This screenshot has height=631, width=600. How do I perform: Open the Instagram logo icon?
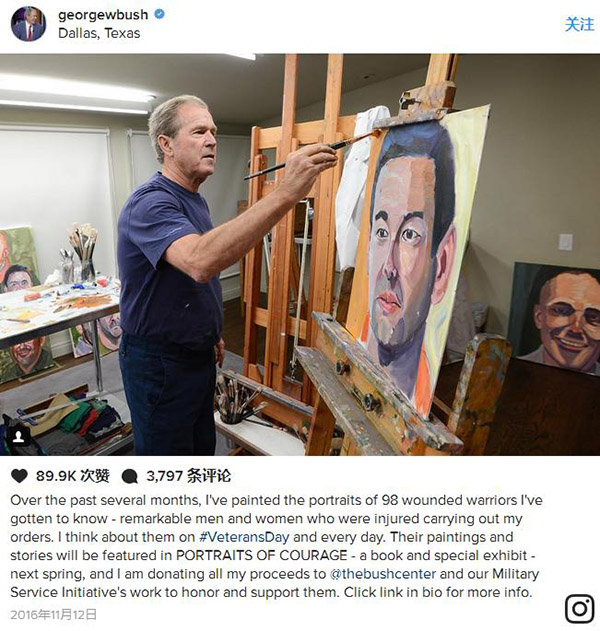(579, 608)
